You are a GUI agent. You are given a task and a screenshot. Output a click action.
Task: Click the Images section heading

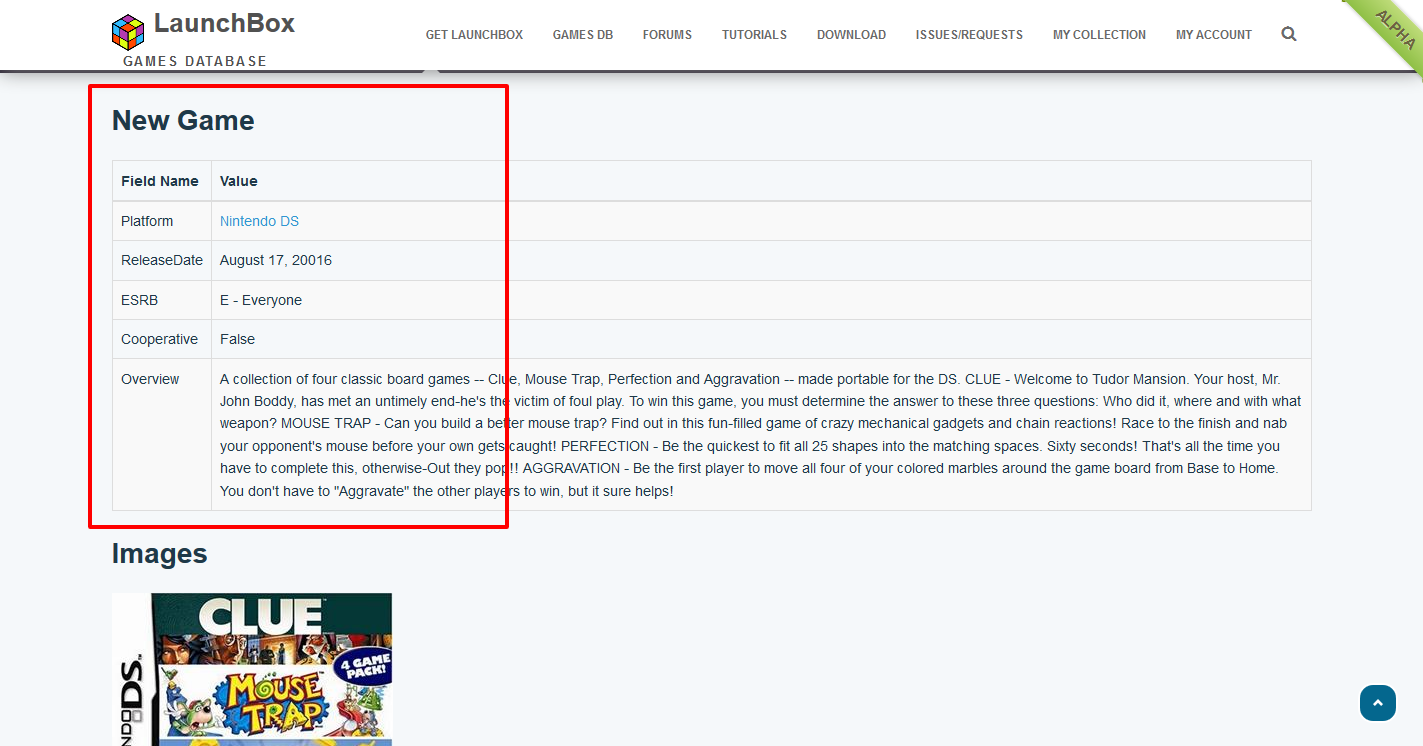(x=159, y=553)
